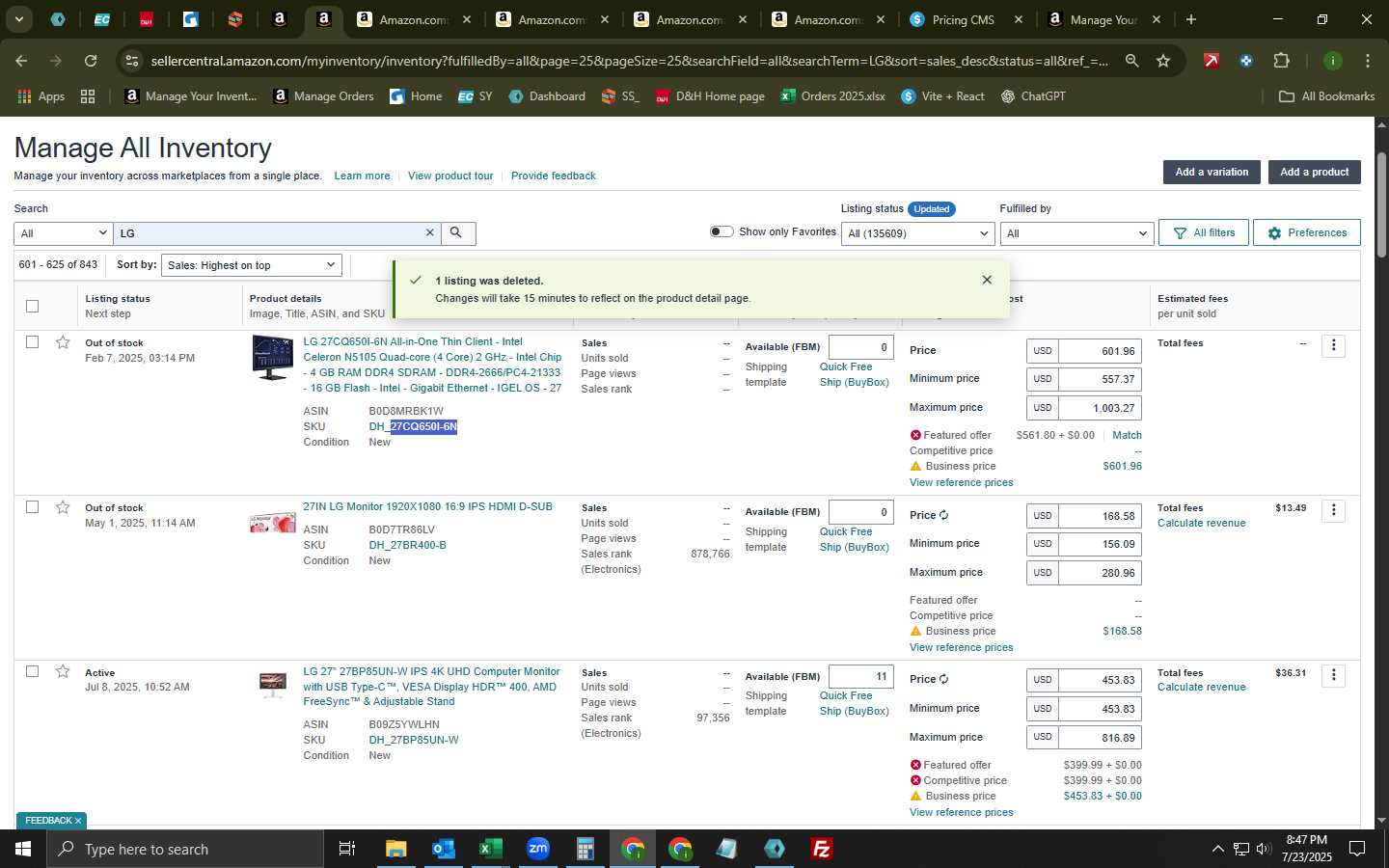Click the Add a product button
The image size is (1389, 868).
pyautogui.click(x=1314, y=172)
